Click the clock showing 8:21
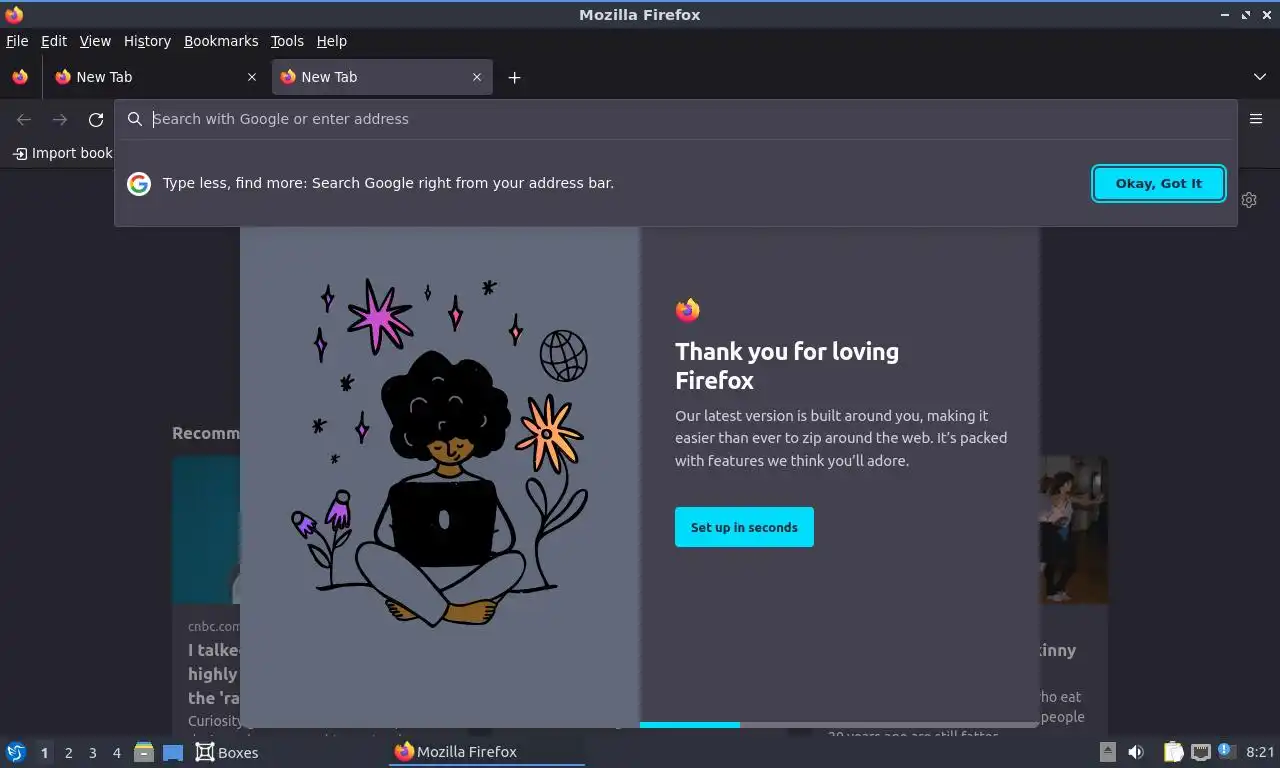This screenshot has height=768, width=1280. (x=1260, y=752)
